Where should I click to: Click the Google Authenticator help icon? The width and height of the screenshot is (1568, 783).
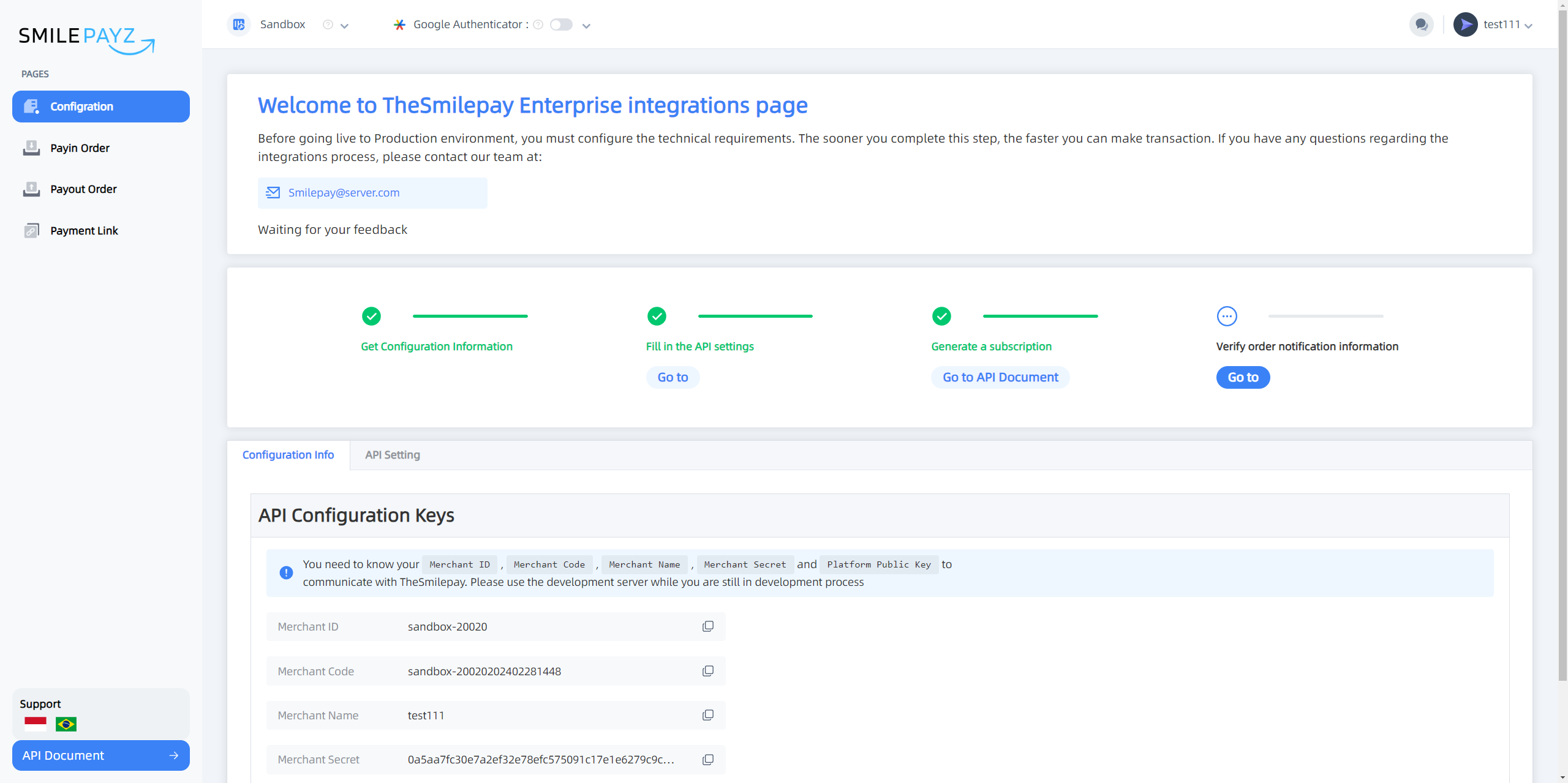tap(538, 24)
